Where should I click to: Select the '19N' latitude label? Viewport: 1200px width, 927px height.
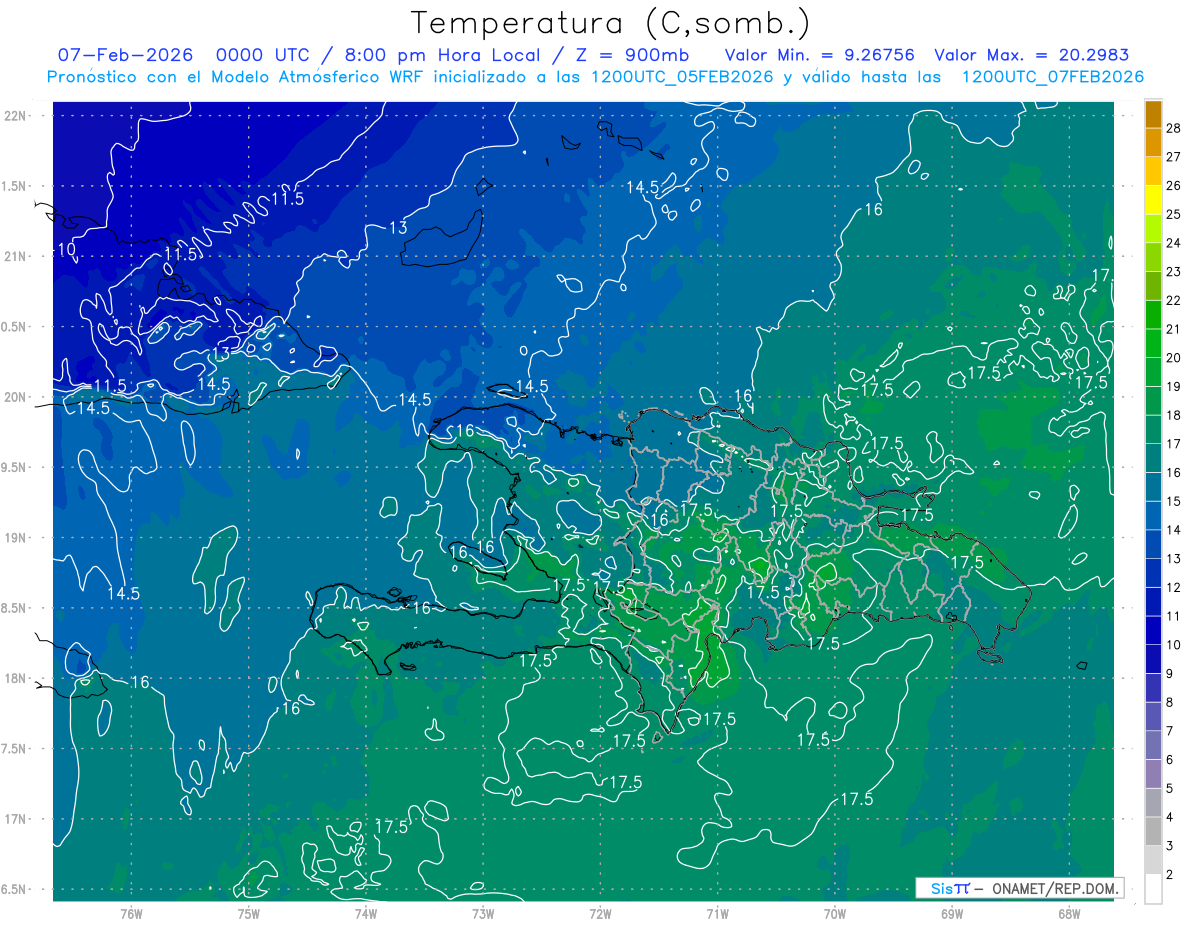pyautogui.click(x=15, y=537)
